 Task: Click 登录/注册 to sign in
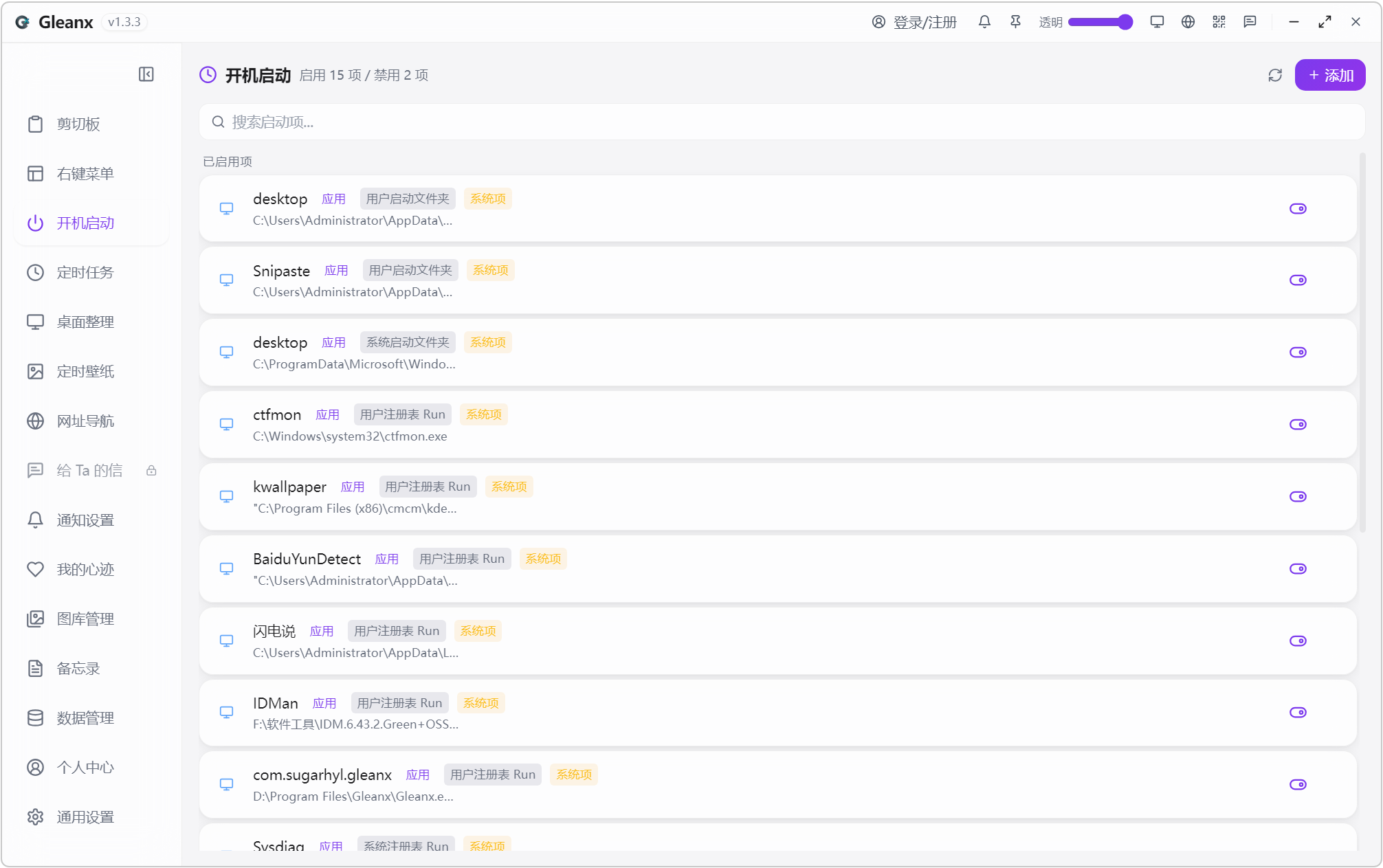point(914,22)
